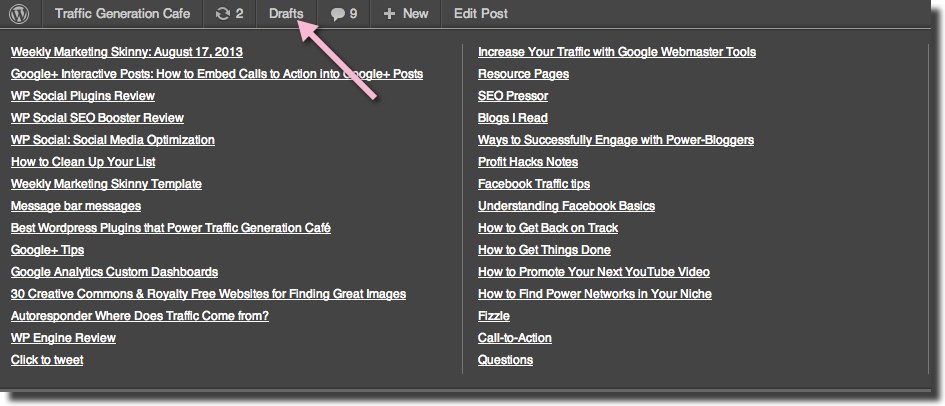This screenshot has height=406, width=945.
Task: Open Blogs I Read draft
Action: [513, 118]
